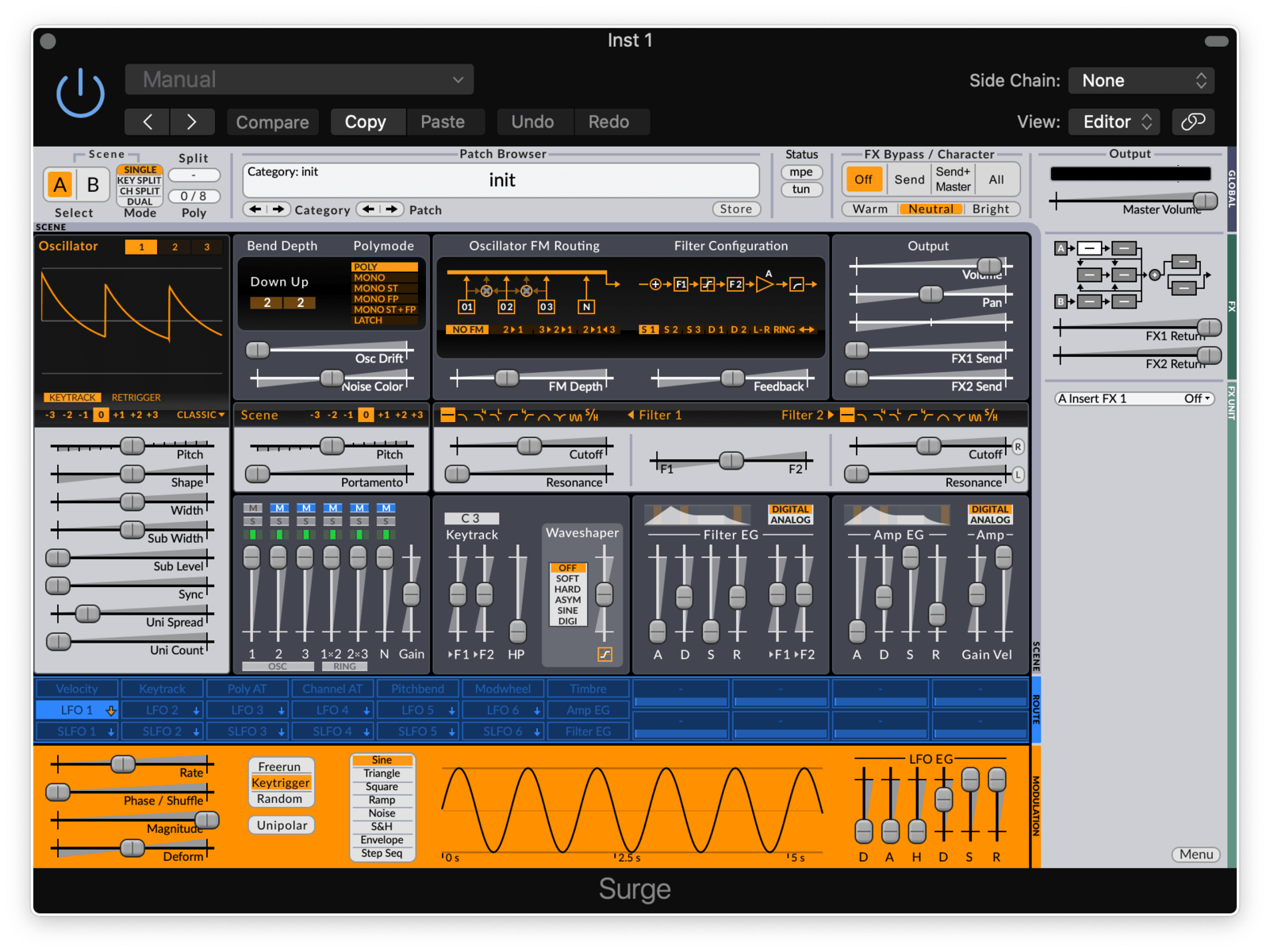Click the N noise box in FM Routing
The width and height of the screenshot is (1270, 952).
pos(586,307)
